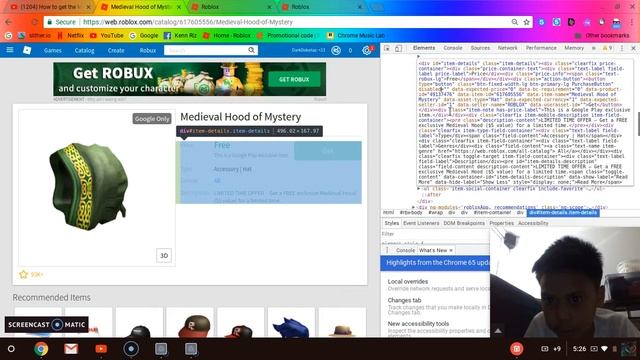Select the Event Listeners pane tab
640x360 pixels.
421,223
